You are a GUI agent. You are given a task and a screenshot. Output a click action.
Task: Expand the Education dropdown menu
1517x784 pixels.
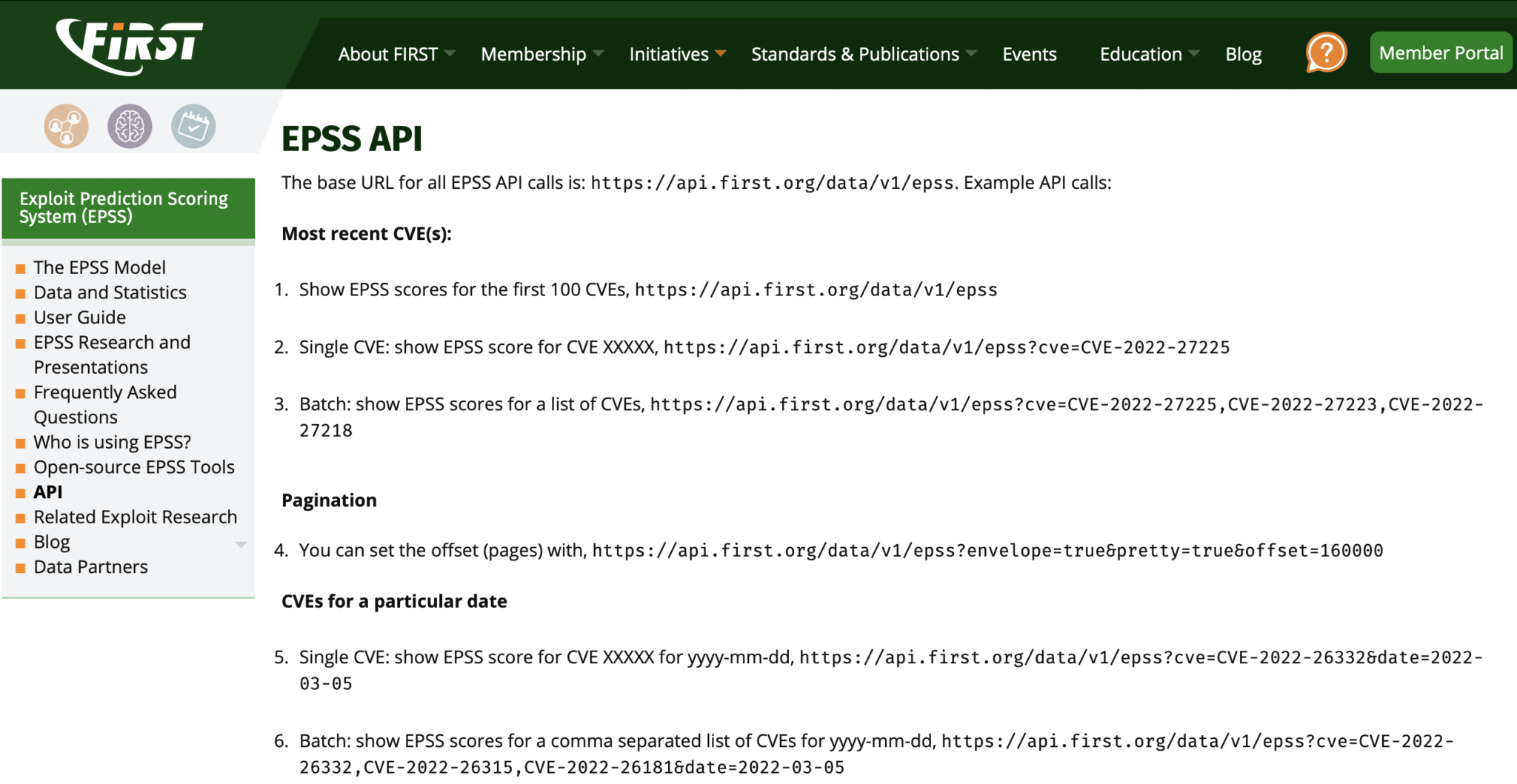[x=1148, y=54]
